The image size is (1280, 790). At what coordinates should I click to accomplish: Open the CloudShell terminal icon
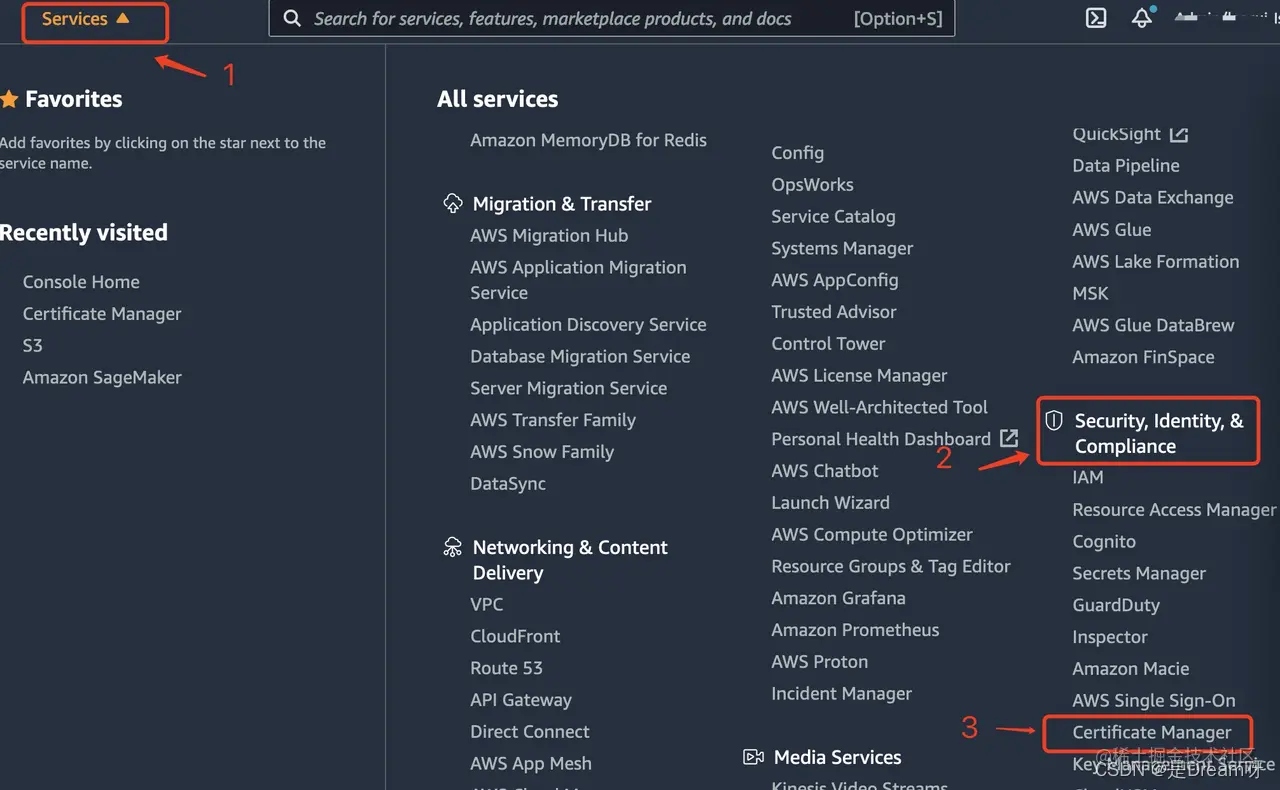(1096, 18)
